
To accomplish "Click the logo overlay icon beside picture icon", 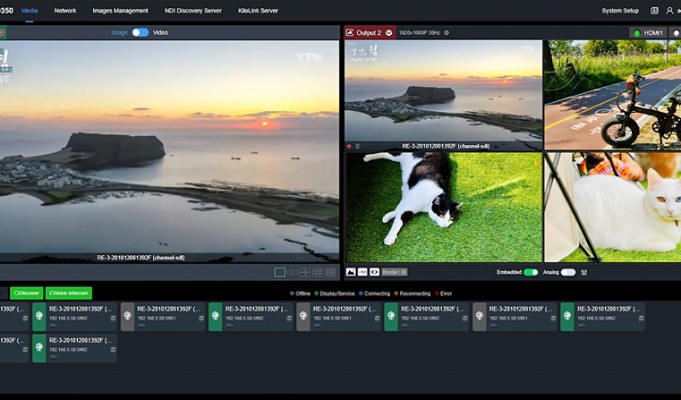I will coord(363,272).
